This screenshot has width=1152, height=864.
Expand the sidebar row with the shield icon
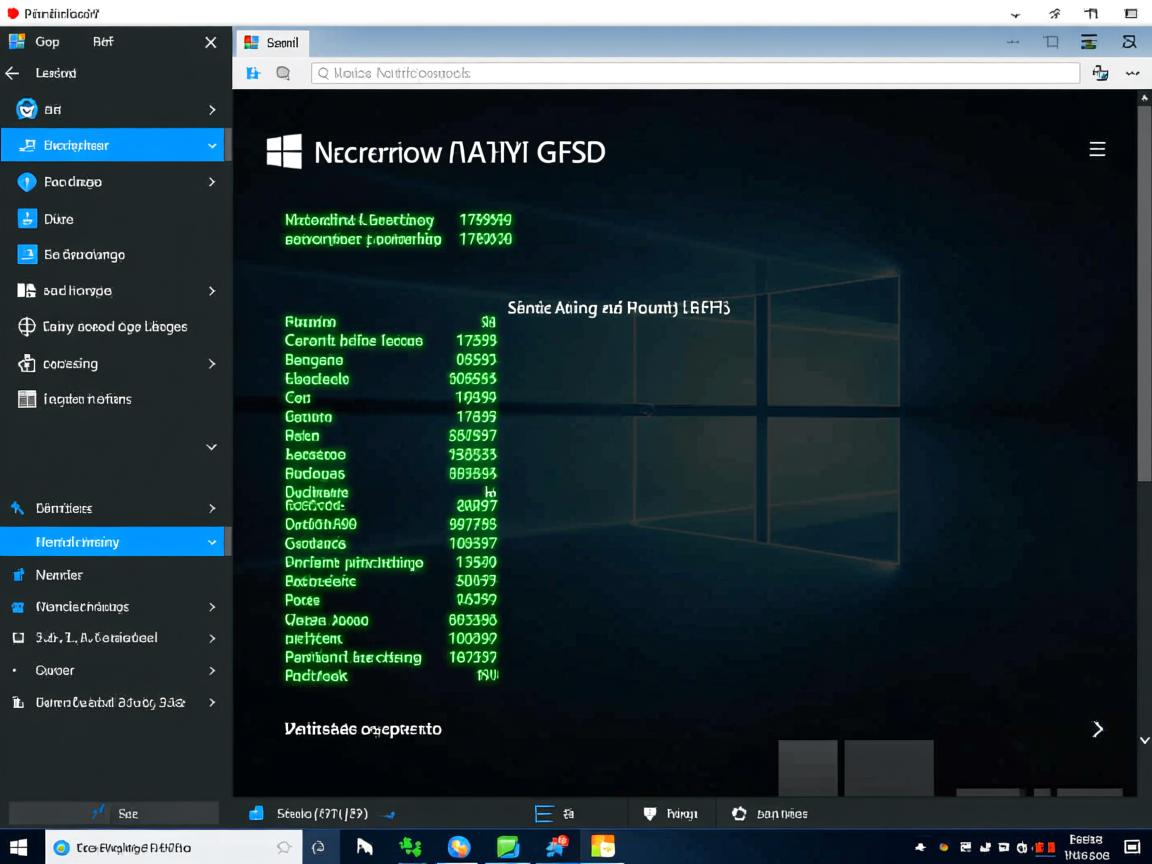(x=212, y=109)
